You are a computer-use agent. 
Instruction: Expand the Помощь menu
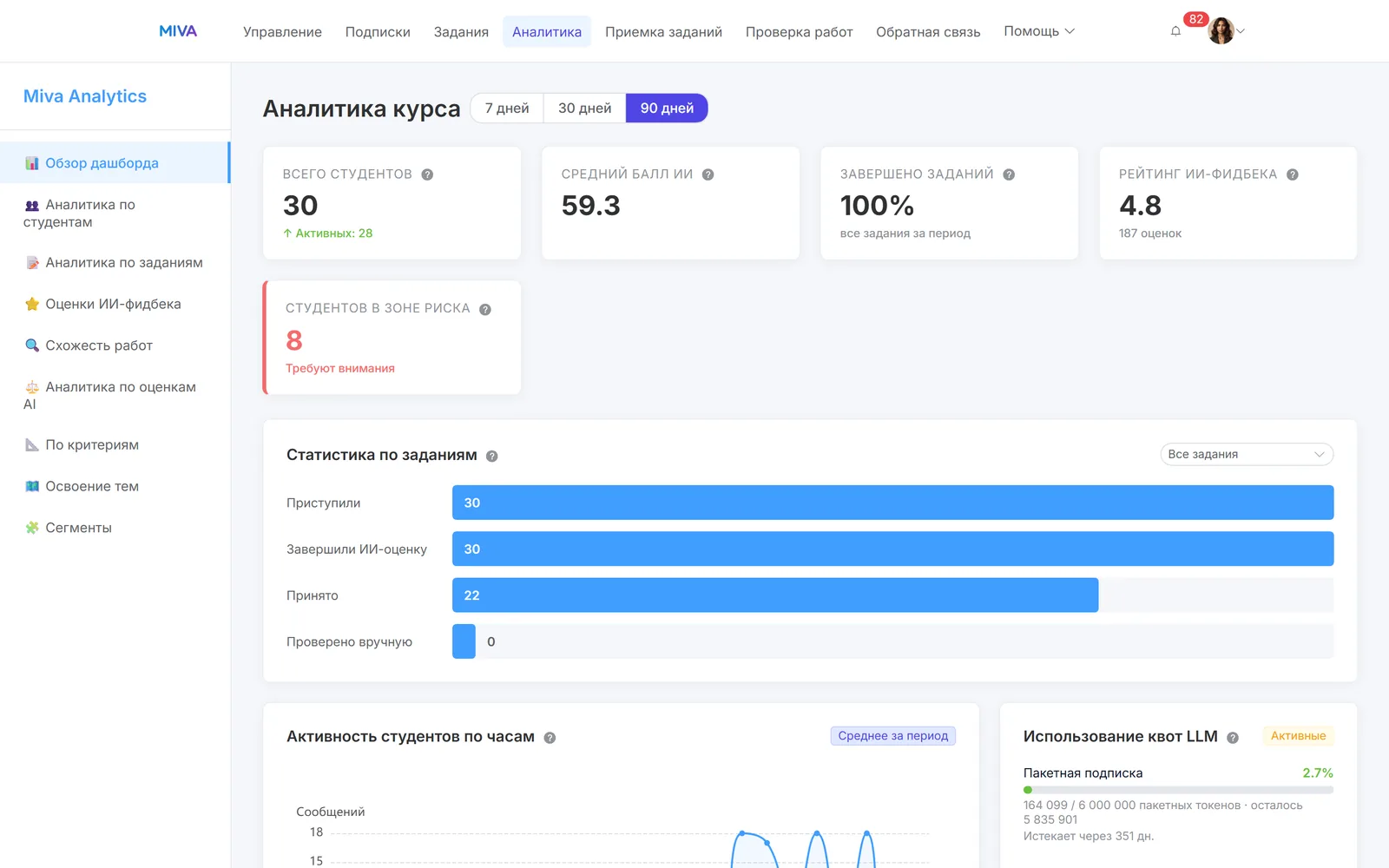(x=1039, y=31)
